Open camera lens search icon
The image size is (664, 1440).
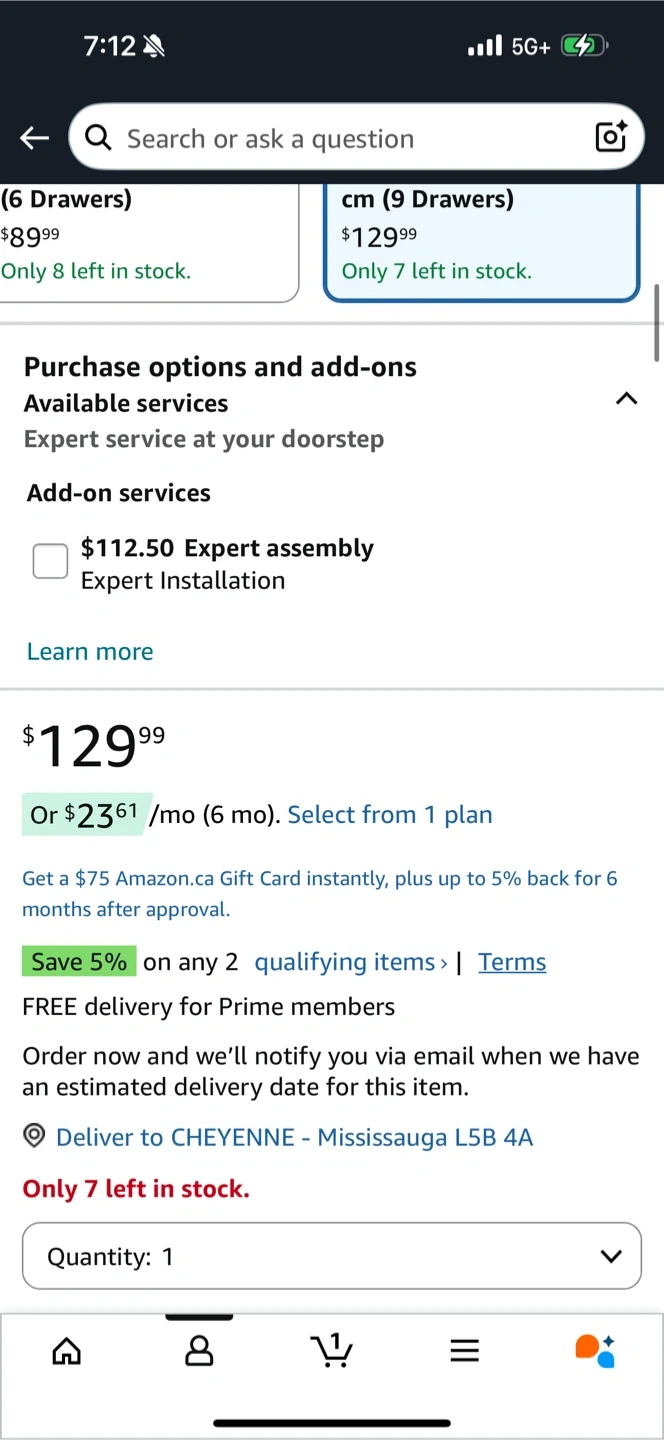(x=610, y=137)
